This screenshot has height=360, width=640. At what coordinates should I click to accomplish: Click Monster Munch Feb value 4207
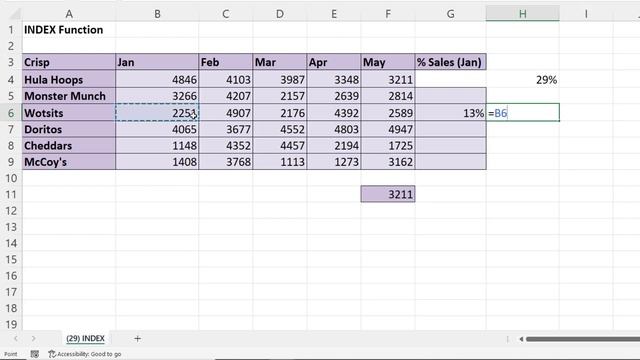pos(226,96)
